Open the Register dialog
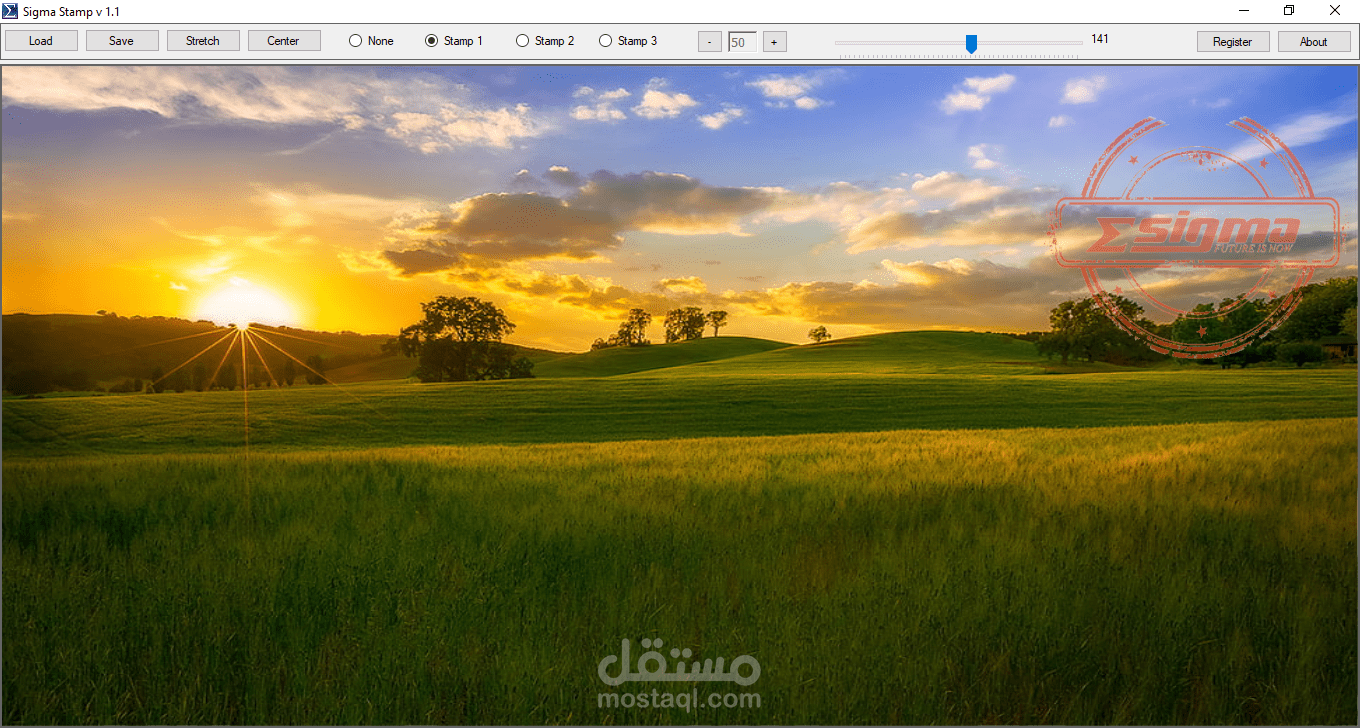This screenshot has height=728, width=1360. 1233,41
